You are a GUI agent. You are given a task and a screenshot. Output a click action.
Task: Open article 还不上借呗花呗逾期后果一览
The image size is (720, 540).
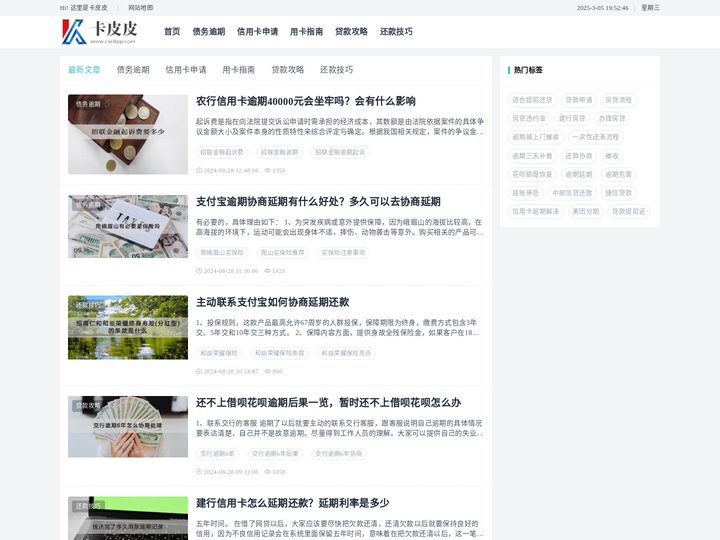click(x=328, y=403)
